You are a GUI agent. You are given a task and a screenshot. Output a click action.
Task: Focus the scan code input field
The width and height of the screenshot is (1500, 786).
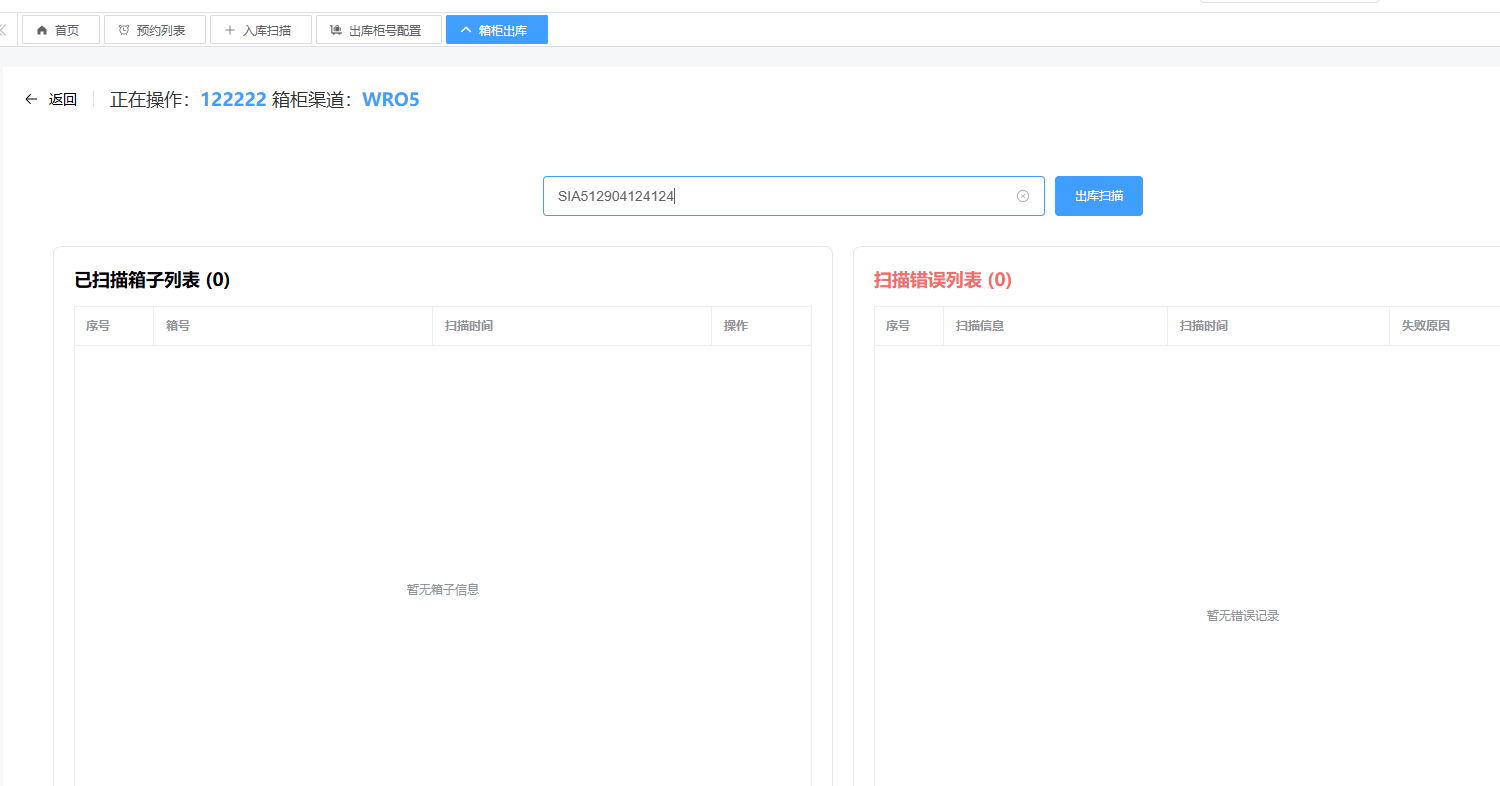pos(780,196)
